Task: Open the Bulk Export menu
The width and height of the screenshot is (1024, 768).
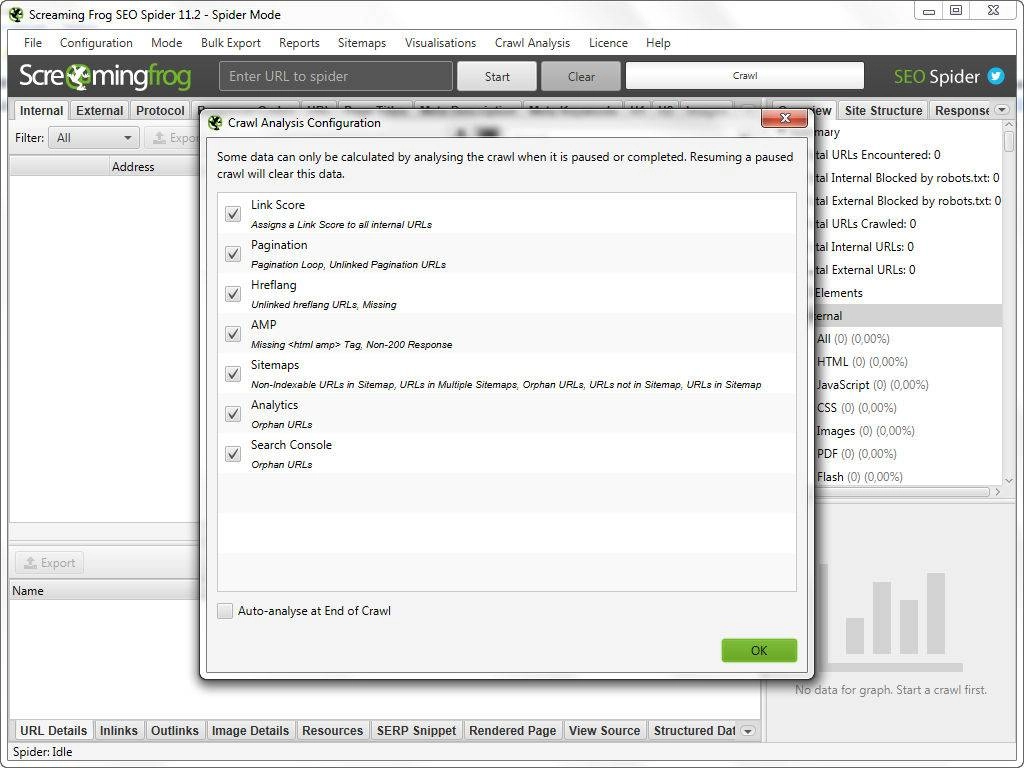Action: pos(231,42)
